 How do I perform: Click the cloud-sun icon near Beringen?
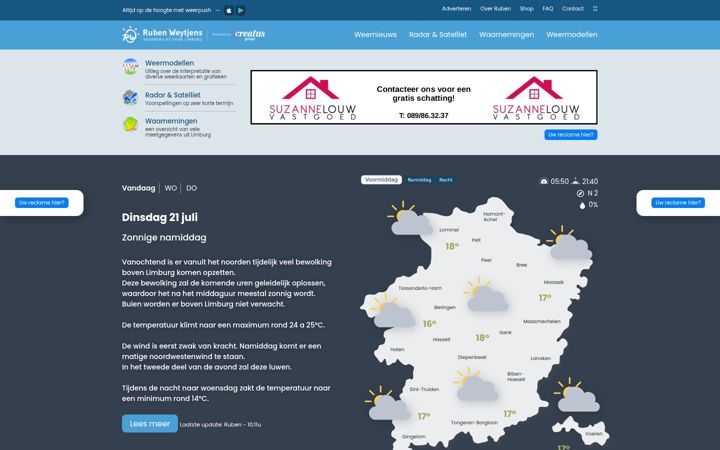point(486,294)
